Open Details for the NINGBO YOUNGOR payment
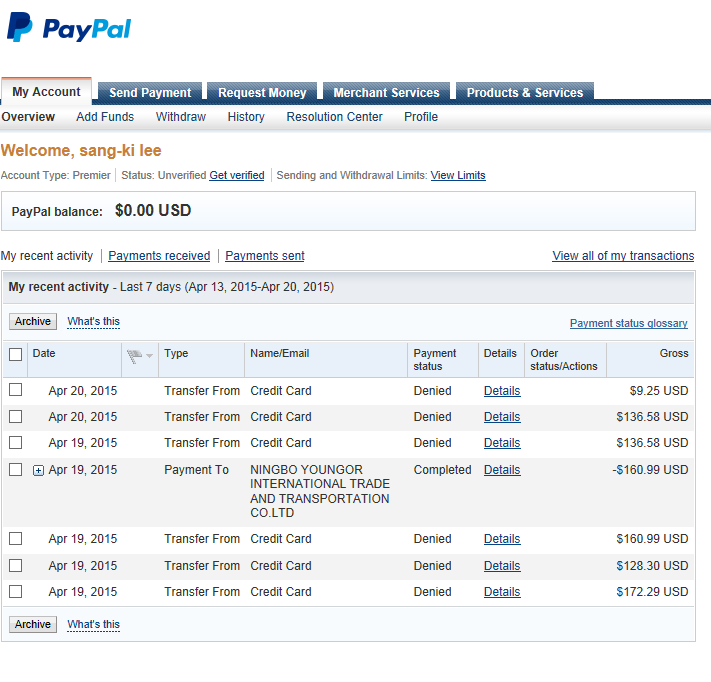 [x=502, y=470]
